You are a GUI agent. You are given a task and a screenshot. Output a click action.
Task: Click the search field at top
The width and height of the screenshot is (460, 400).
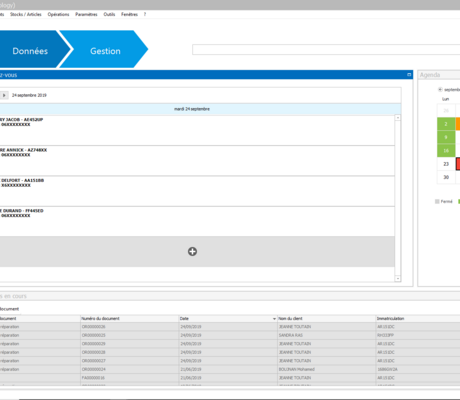(x=326, y=50)
